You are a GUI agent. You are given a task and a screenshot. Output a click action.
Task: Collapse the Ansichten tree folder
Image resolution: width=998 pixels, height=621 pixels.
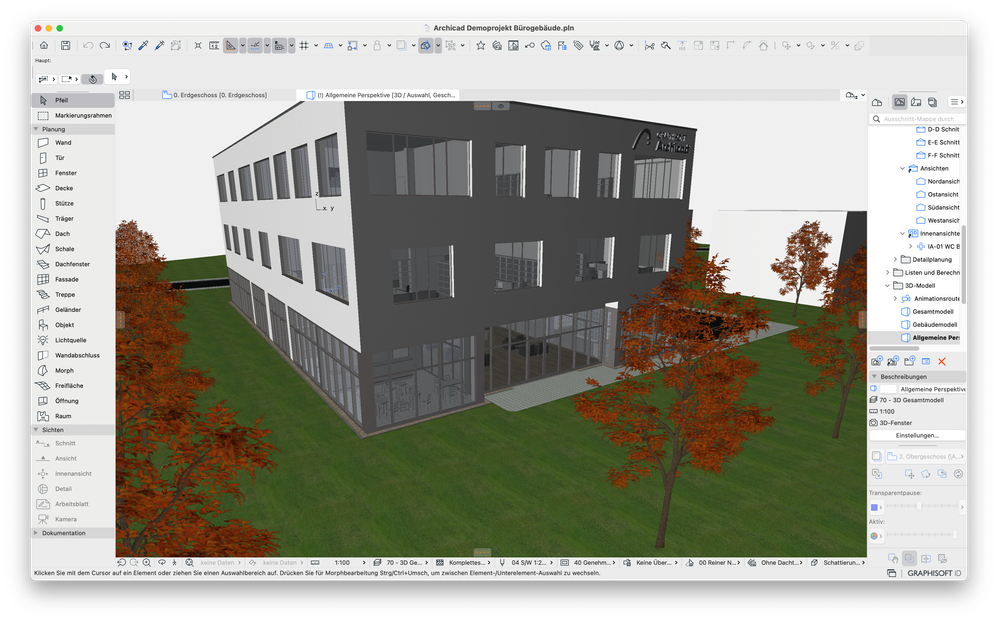(x=903, y=169)
